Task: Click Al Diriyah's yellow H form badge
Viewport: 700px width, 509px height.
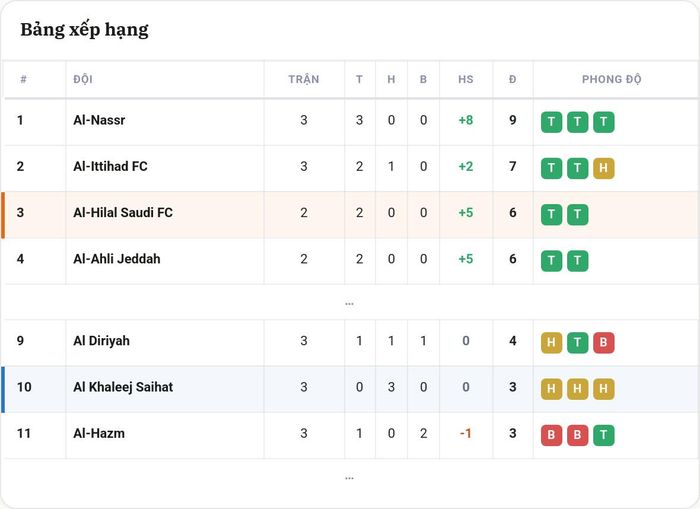Action: click(551, 342)
